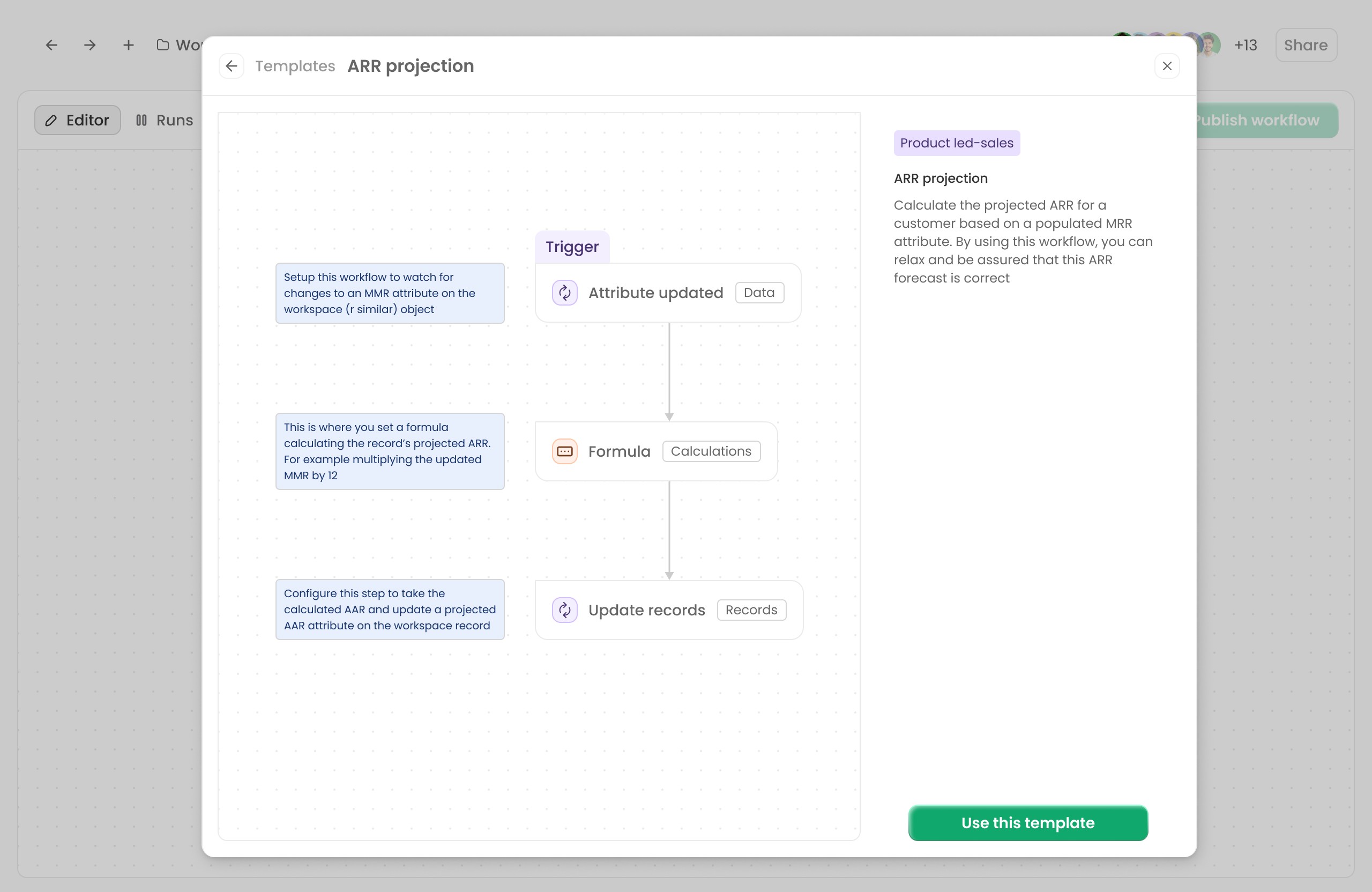The image size is (1372, 892).
Task: Select the Product led-sales category tag
Action: 957,143
